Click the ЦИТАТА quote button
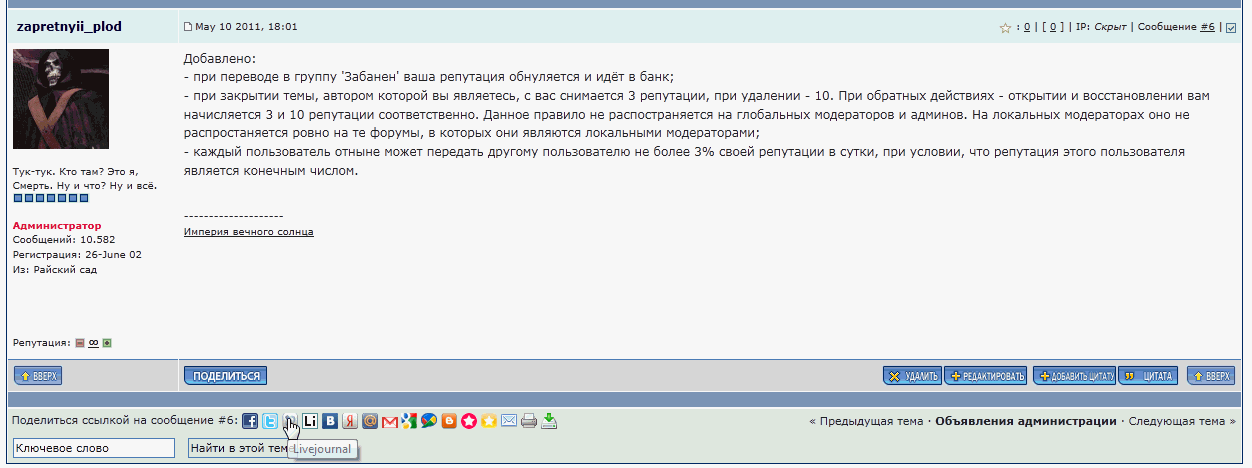Screen dimensions: 1252x468 (1147, 376)
